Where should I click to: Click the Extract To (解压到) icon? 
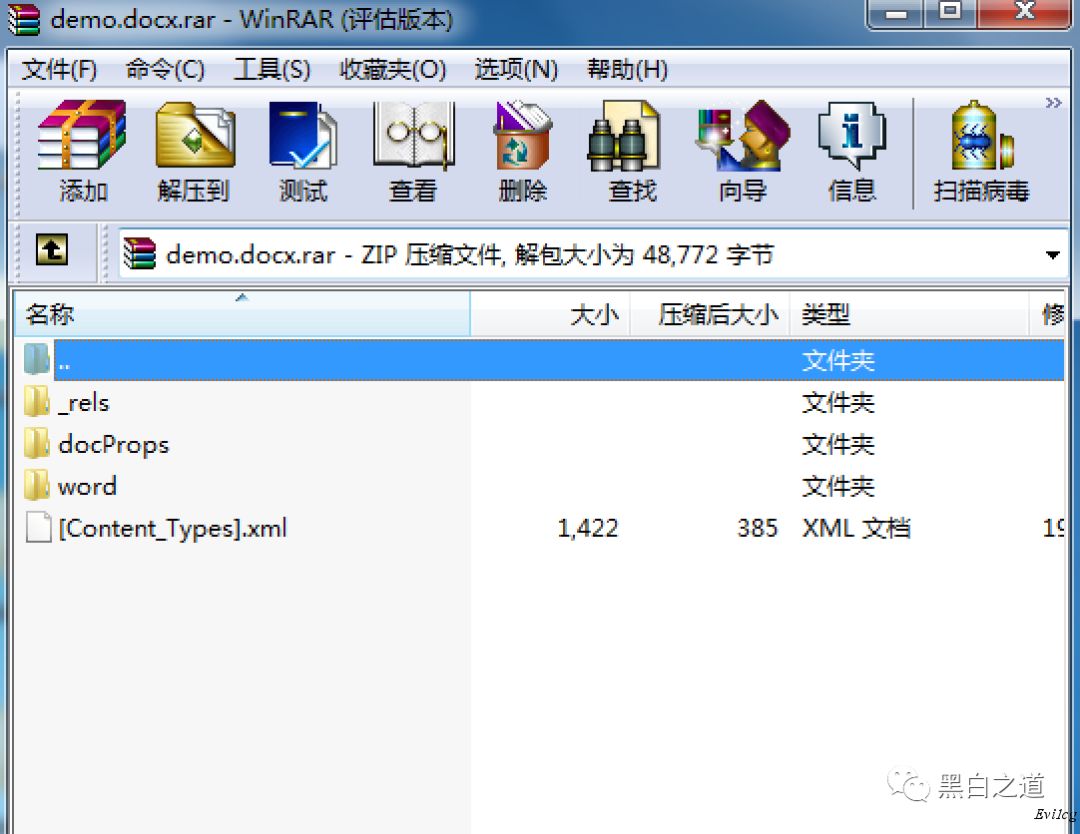tap(195, 136)
